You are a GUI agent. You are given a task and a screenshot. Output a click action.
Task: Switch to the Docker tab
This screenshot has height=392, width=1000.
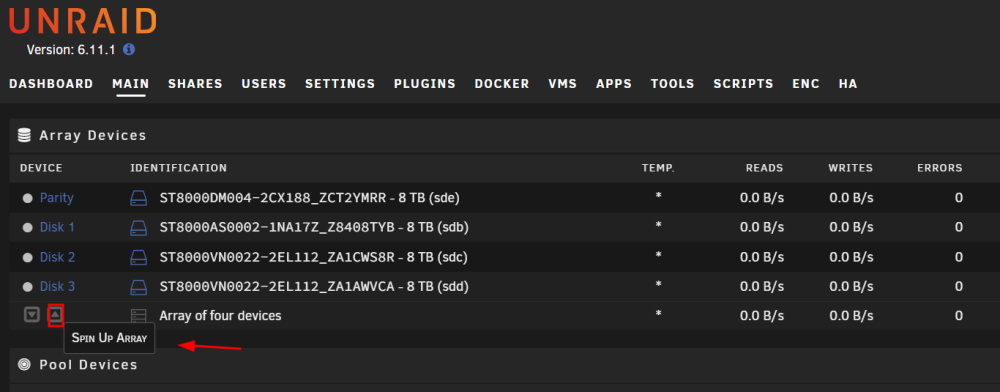[502, 83]
